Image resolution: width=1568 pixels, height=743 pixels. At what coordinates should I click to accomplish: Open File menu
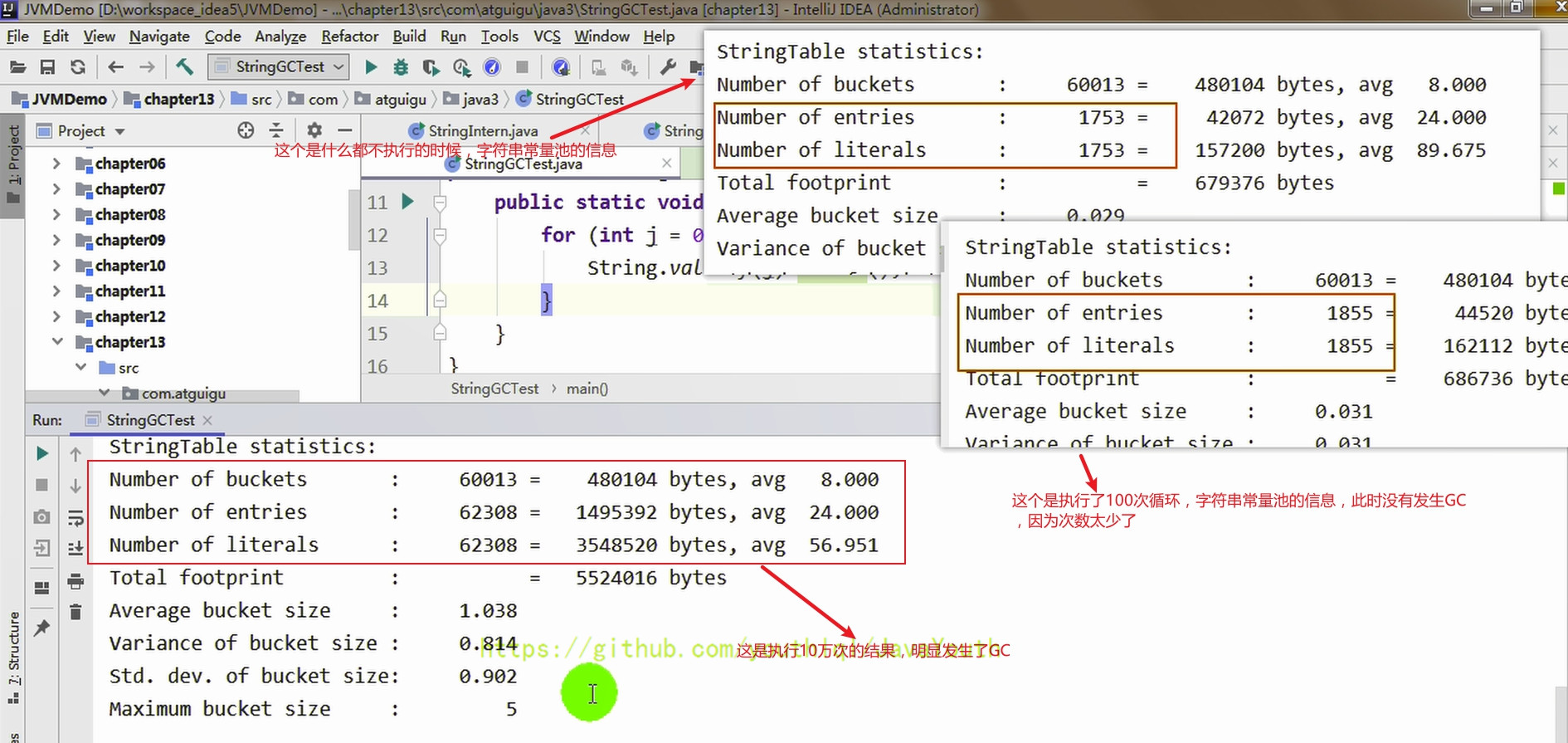(x=17, y=37)
